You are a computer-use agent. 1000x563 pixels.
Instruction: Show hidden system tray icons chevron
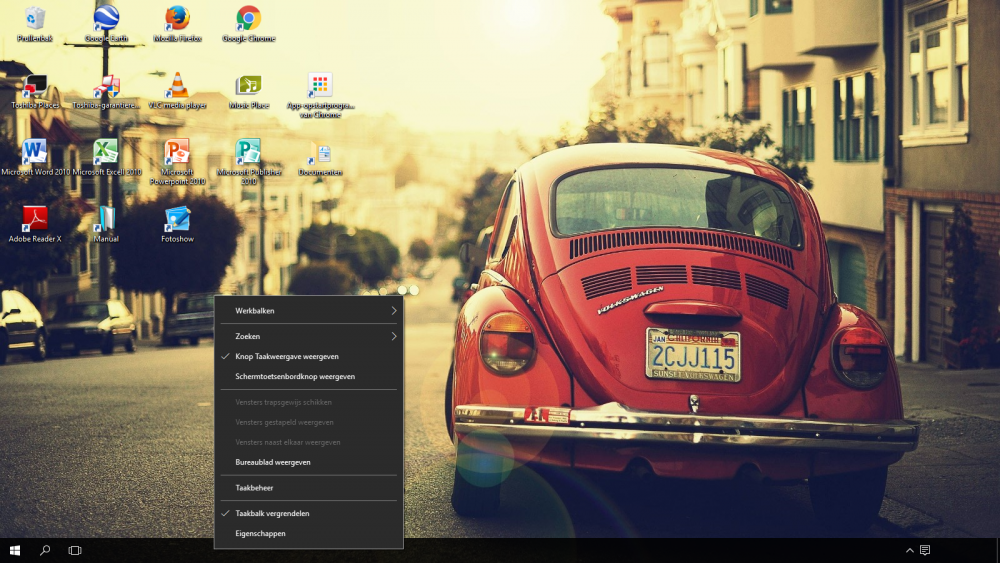909,551
